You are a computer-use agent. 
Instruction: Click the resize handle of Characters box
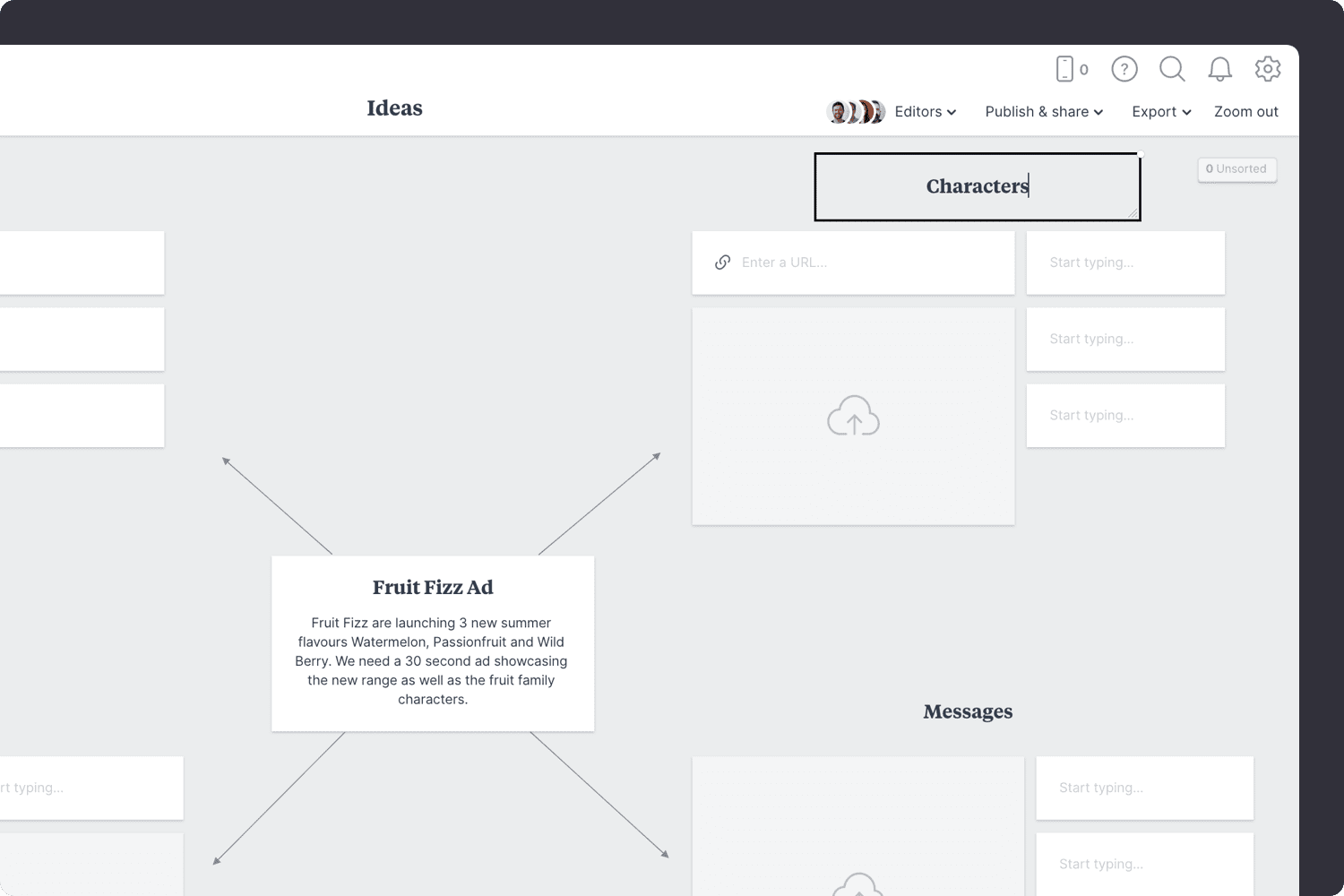(x=1133, y=213)
